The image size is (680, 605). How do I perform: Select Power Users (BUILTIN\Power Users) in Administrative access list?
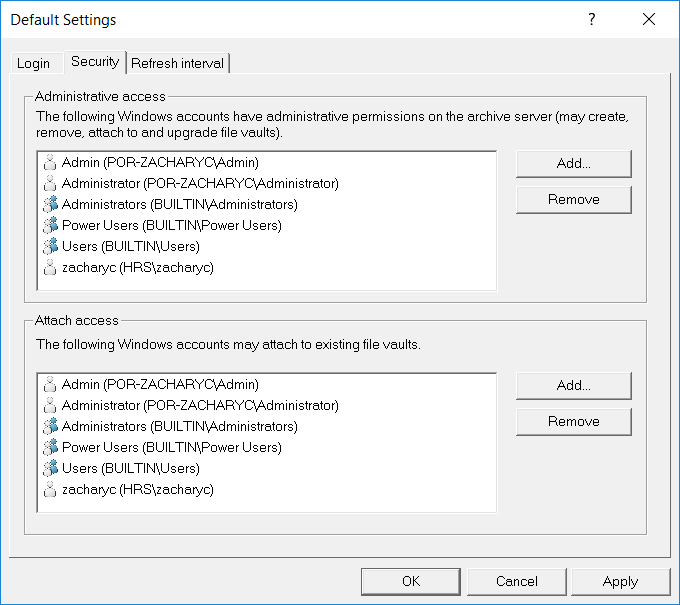pyautogui.click(x=172, y=225)
